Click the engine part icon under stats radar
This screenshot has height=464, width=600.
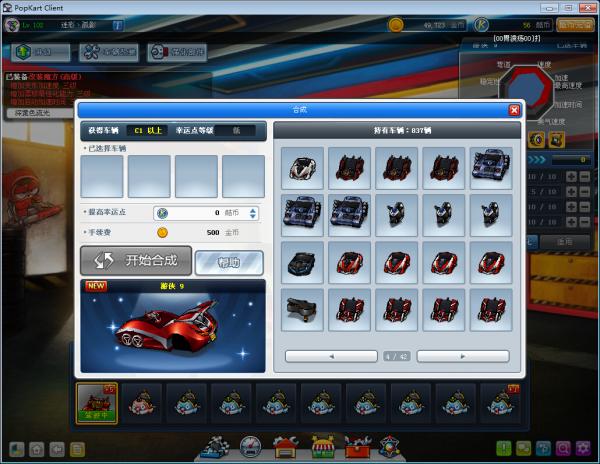point(557,140)
